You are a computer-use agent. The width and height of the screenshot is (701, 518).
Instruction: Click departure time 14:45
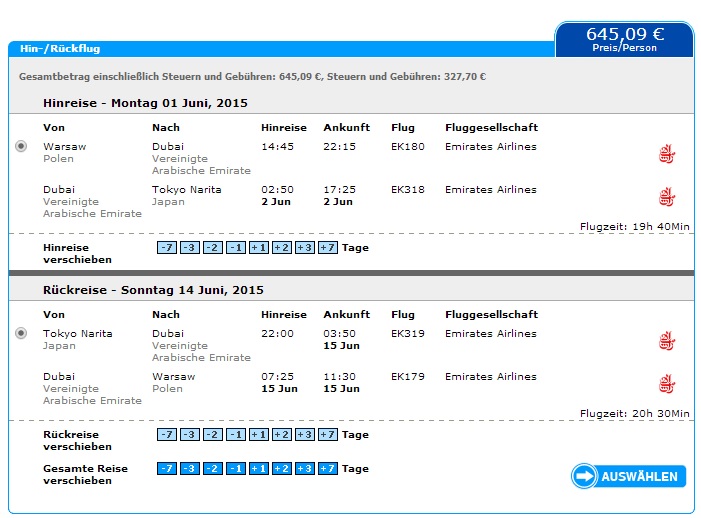click(277, 147)
